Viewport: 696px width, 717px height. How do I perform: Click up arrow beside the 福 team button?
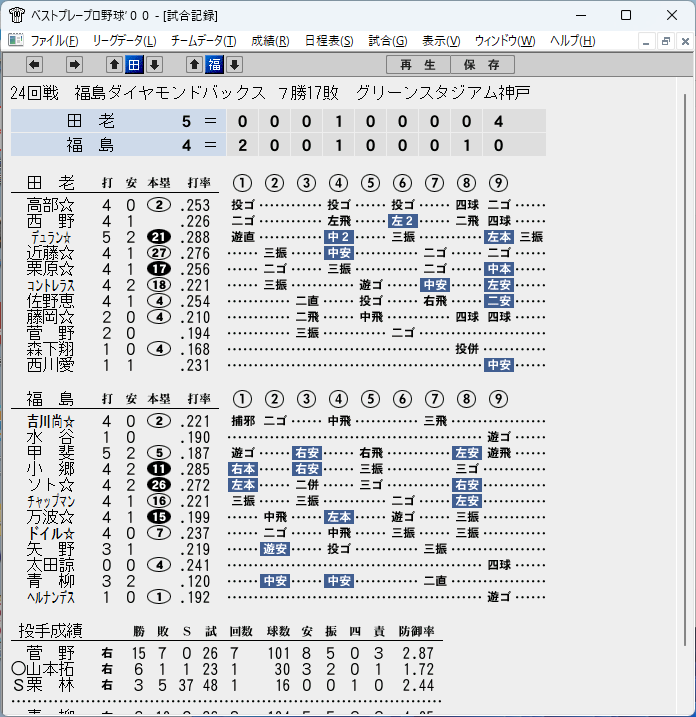click(194, 64)
